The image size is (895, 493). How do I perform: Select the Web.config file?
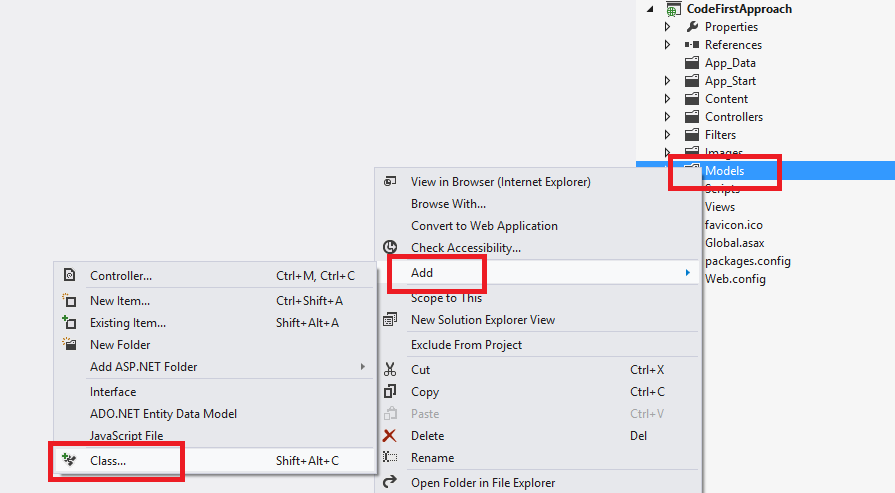coord(735,279)
